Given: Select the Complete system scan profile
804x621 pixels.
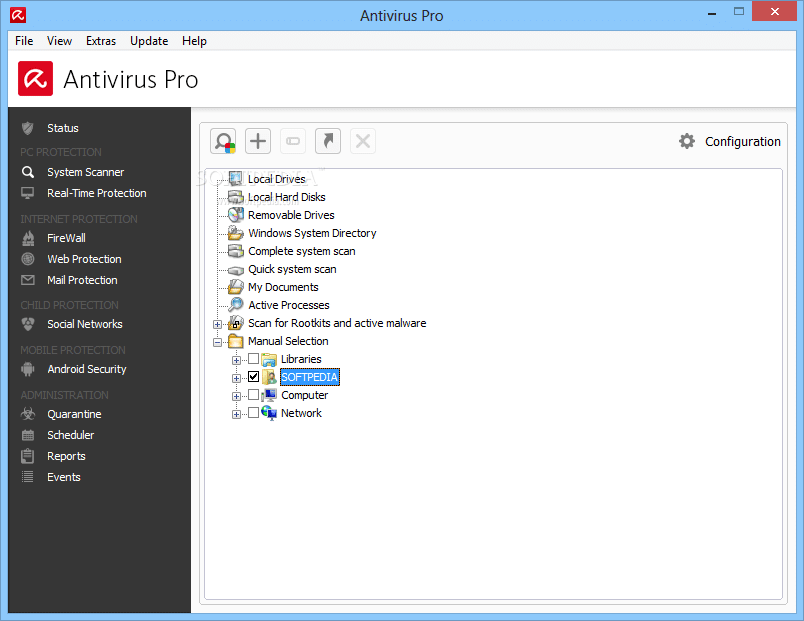Looking at the screenshot, I should point(302,251).
